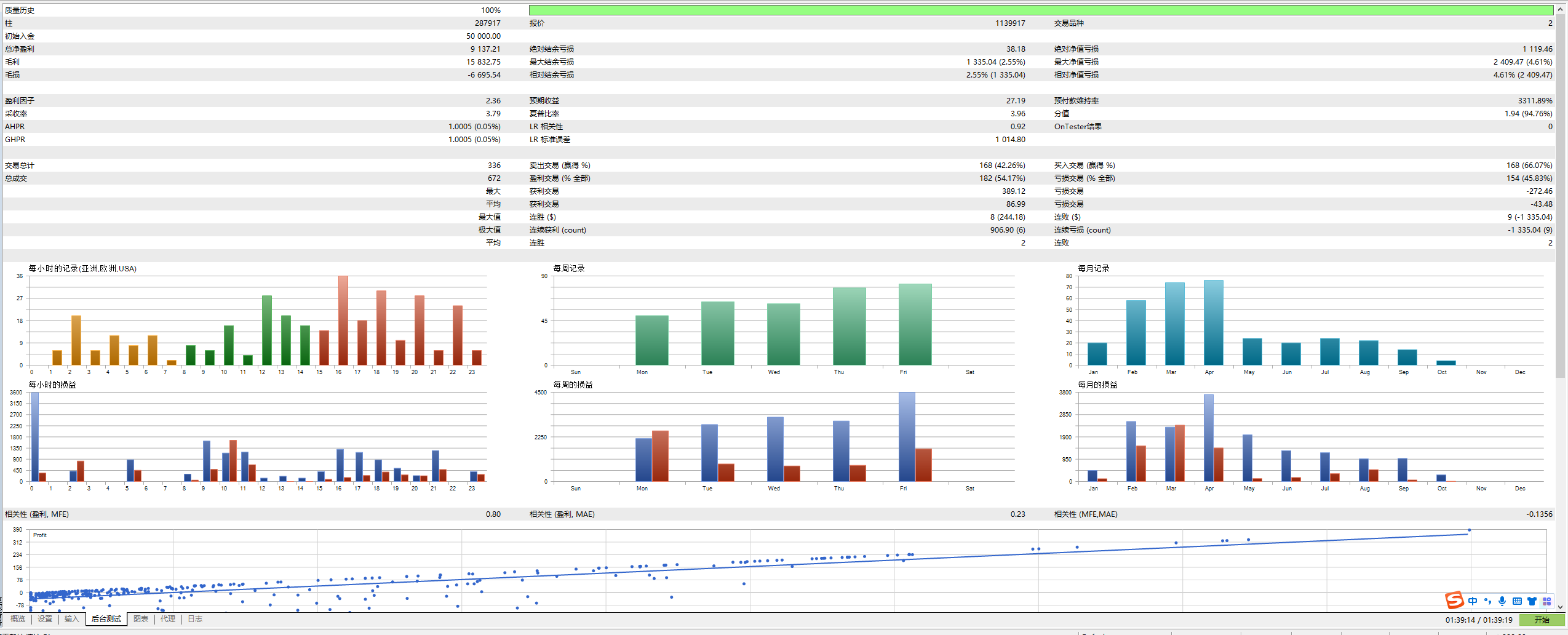This screenshot has width=1568, height=635.
Task: Click the 绝对净值亏损 value 1 119.46
Action: (1538, 49)
